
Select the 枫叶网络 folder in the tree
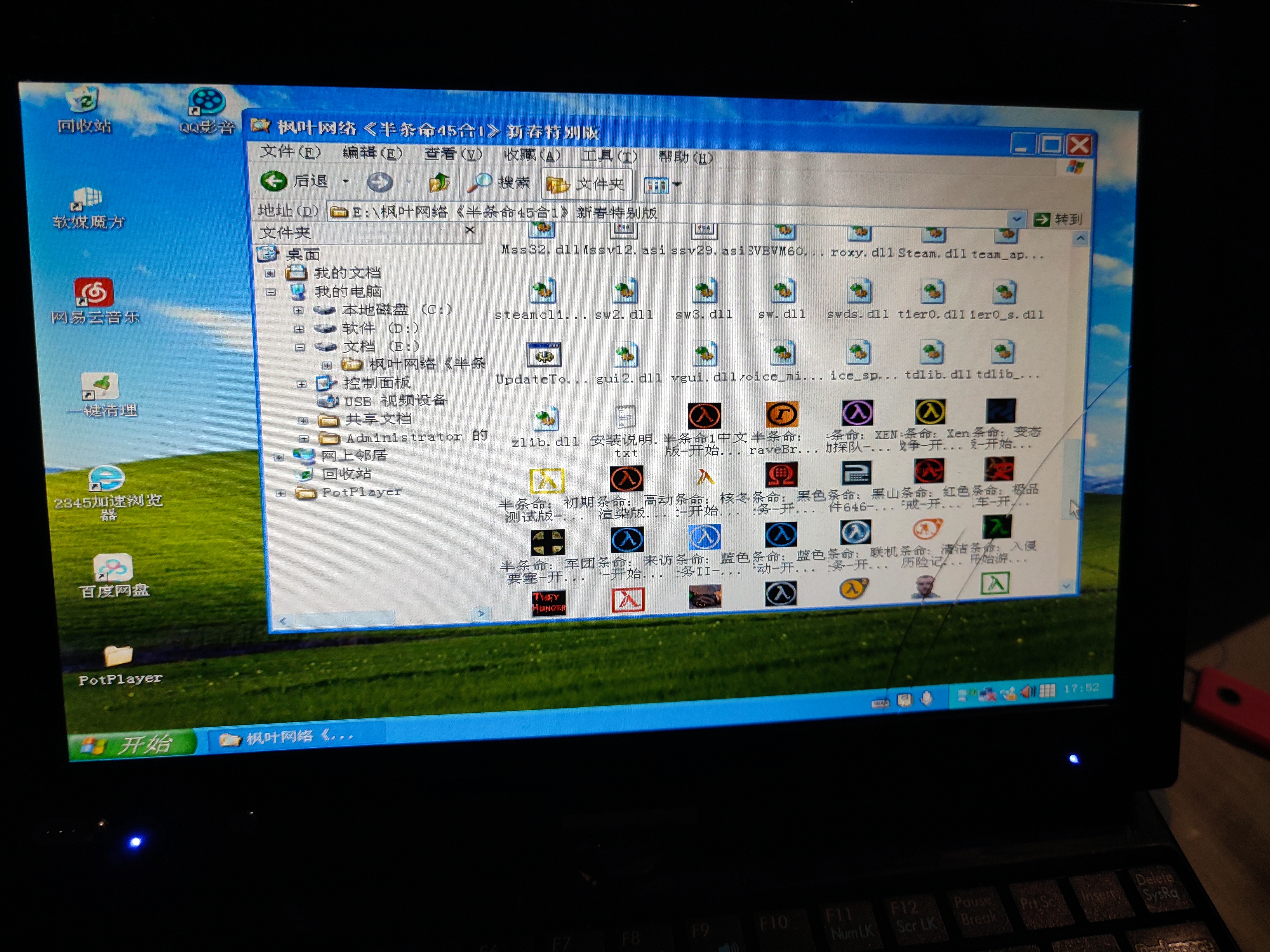tap(427, 364)
